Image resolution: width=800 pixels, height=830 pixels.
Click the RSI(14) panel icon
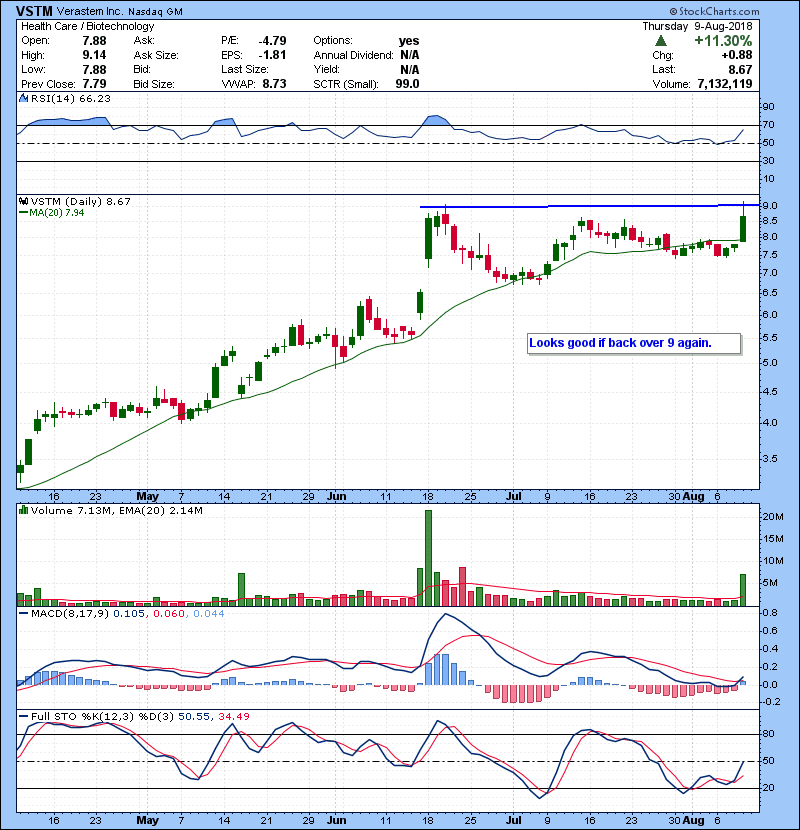pyautogui.click(x=23, y=98)
